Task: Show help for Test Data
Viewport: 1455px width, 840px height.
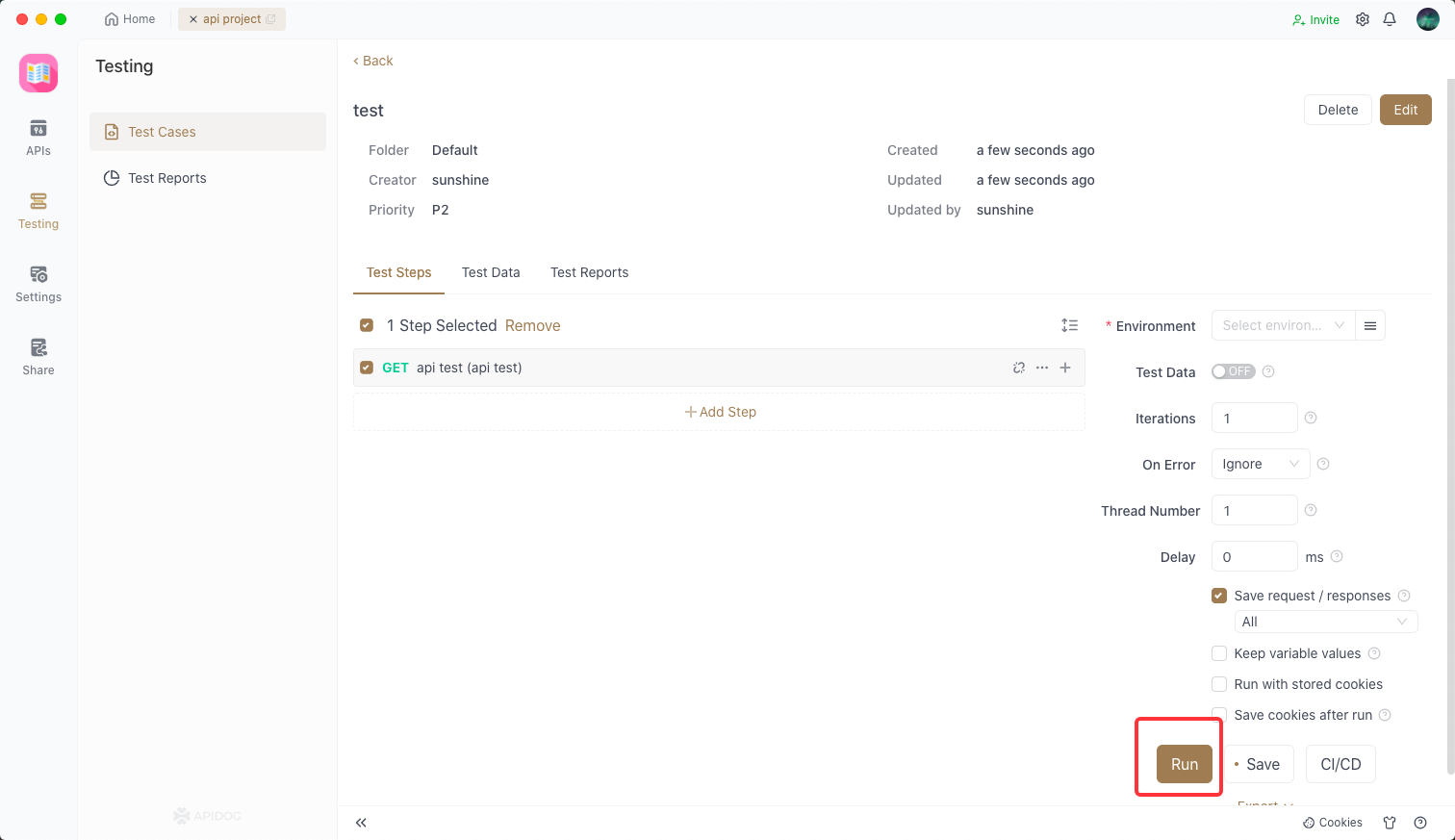Action: (1268, 371)
